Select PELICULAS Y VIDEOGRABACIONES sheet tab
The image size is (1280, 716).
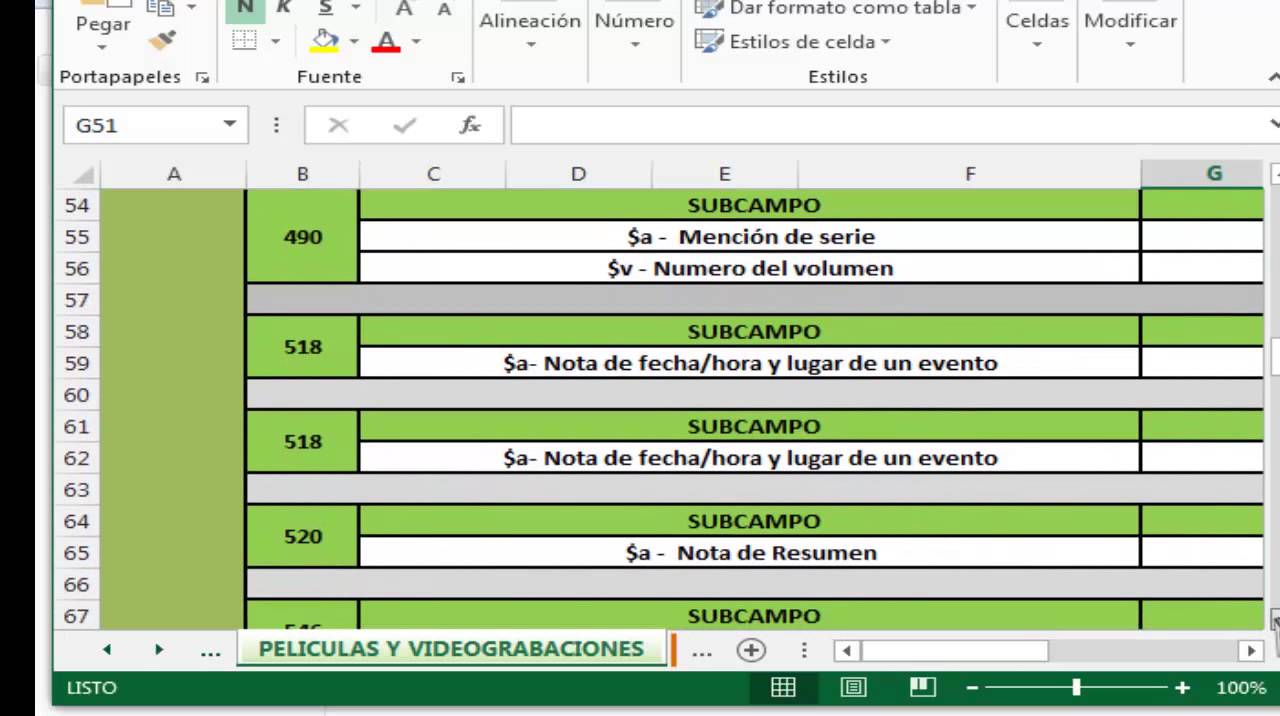click(x=451, y=649)
